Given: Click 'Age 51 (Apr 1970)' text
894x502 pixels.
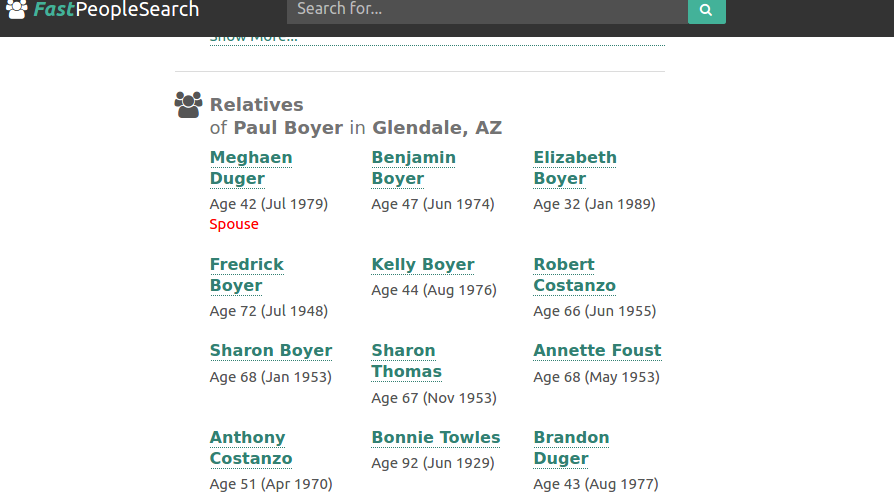Looking at the screenshot, I should [271, 484].
